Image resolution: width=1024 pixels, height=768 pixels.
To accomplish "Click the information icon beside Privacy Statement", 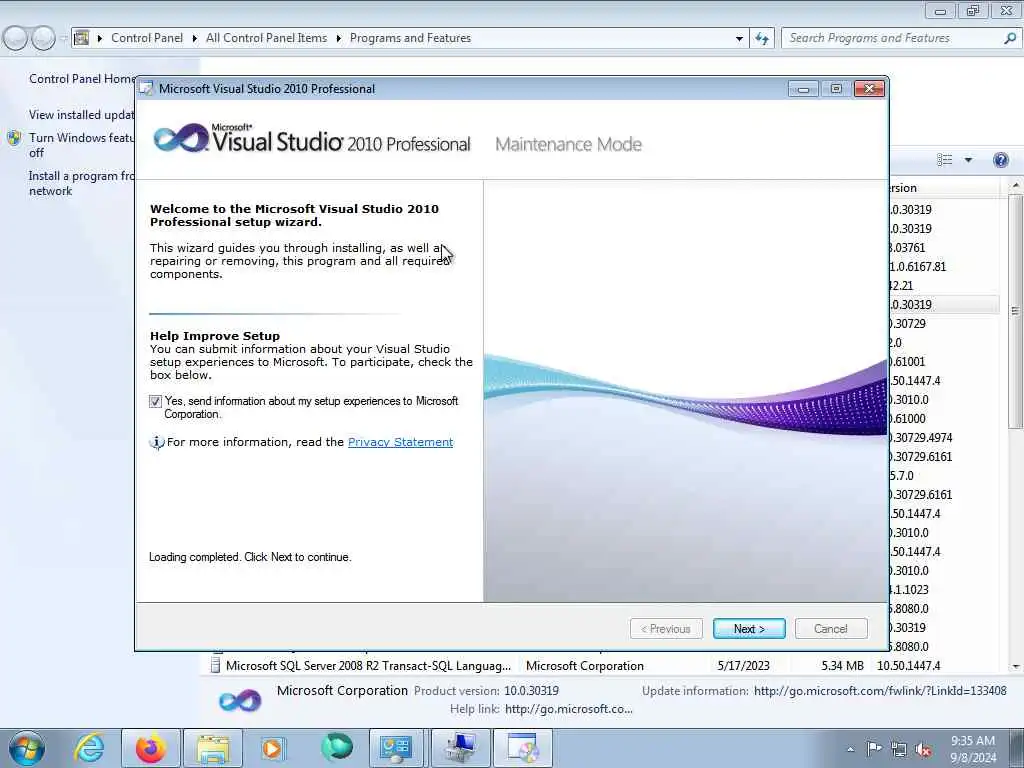I will click(157, 443).
